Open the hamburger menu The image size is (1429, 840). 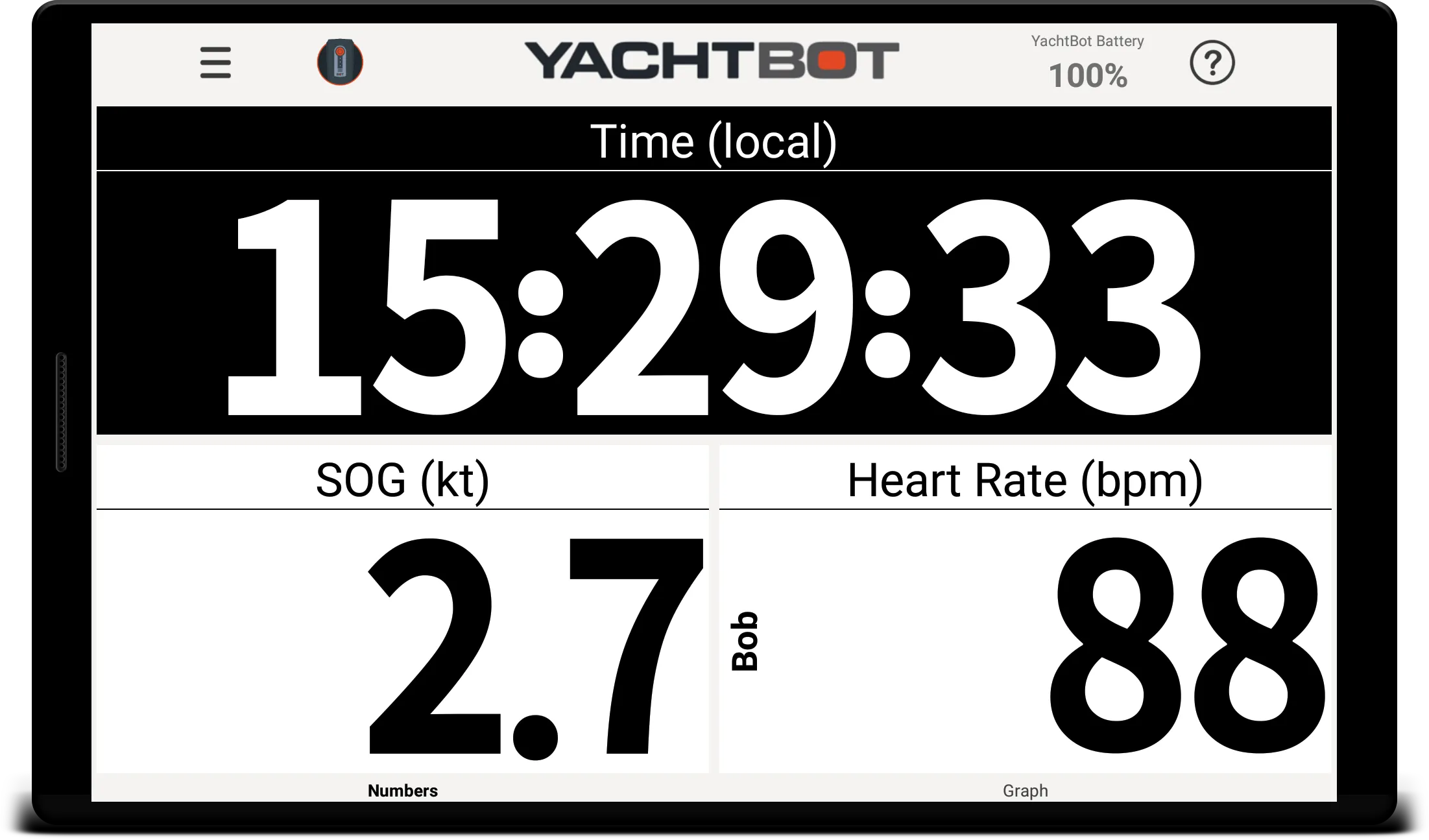[215, 62]
